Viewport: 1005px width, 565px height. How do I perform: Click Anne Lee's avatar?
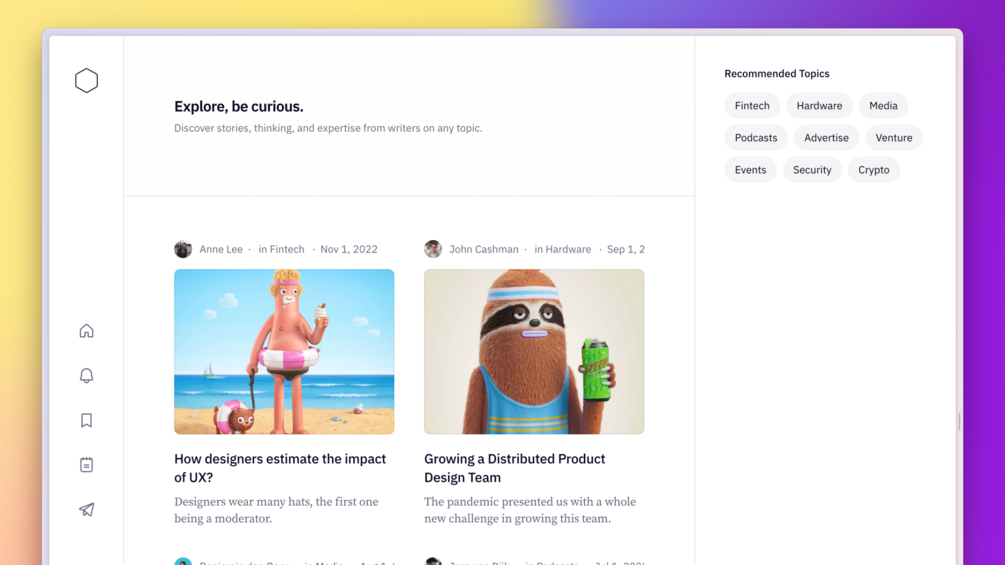point(183,249)
